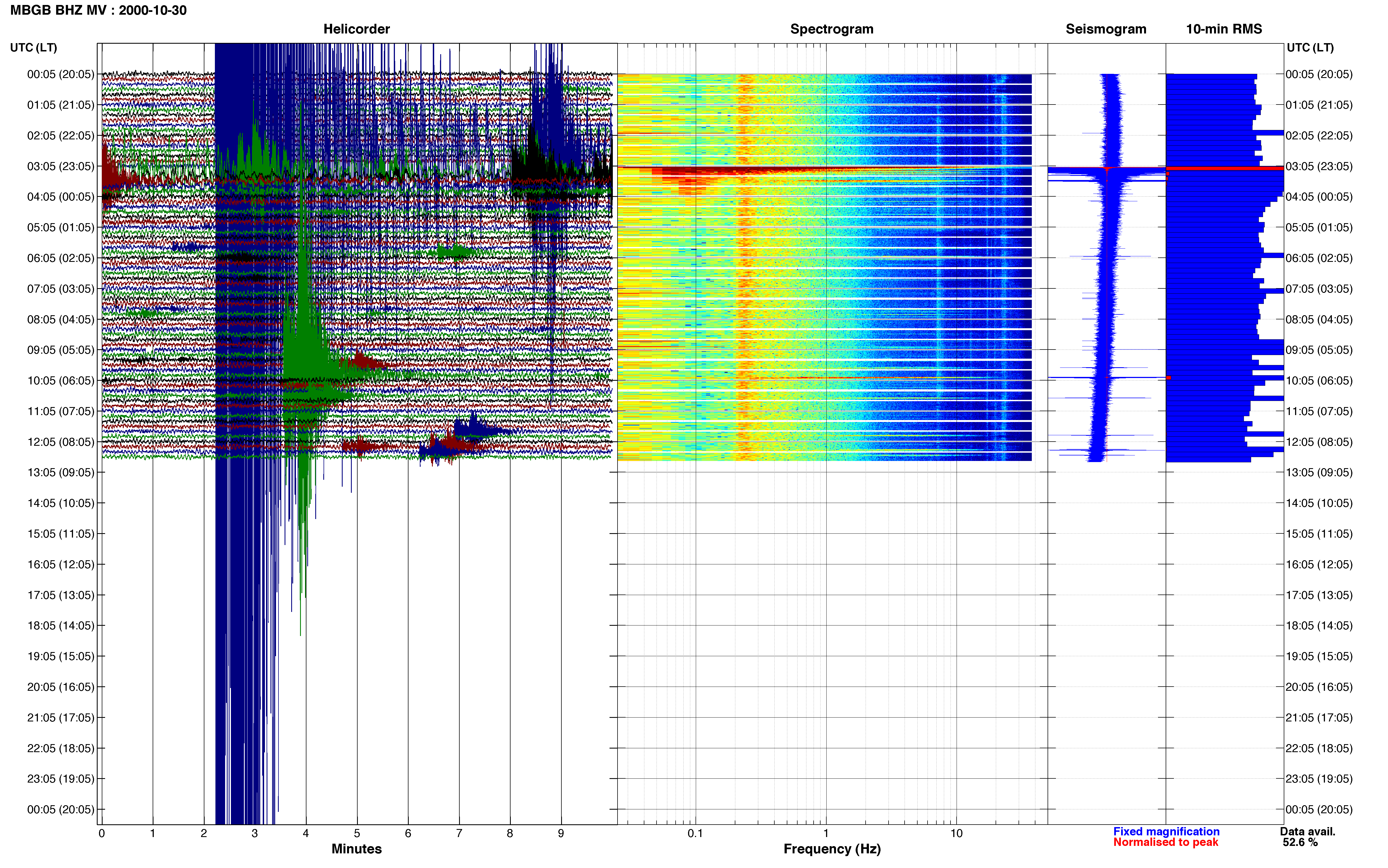
Task: Click the frequency tick label '1' on spectrogram
Action: [x=826, y=833]
